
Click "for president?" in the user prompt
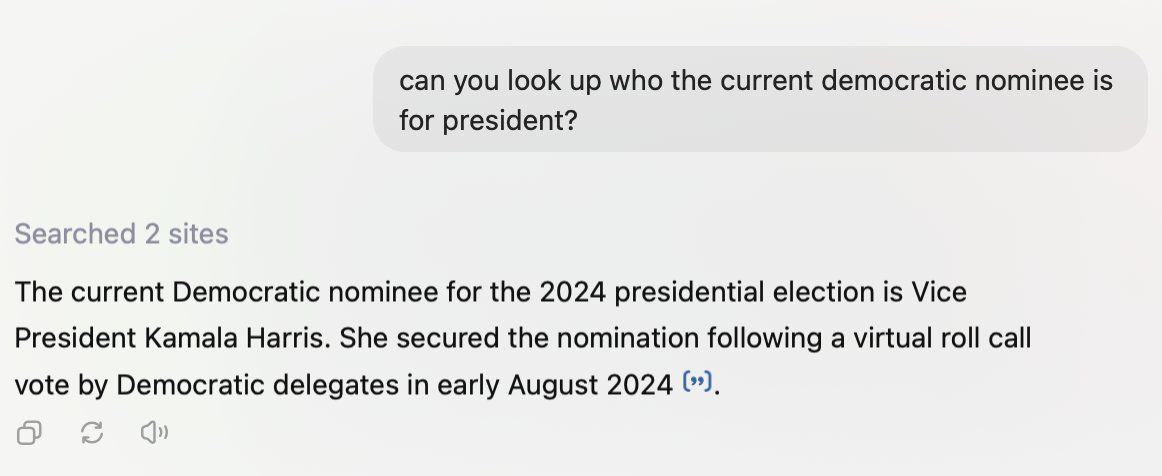(x=488, y=121)
